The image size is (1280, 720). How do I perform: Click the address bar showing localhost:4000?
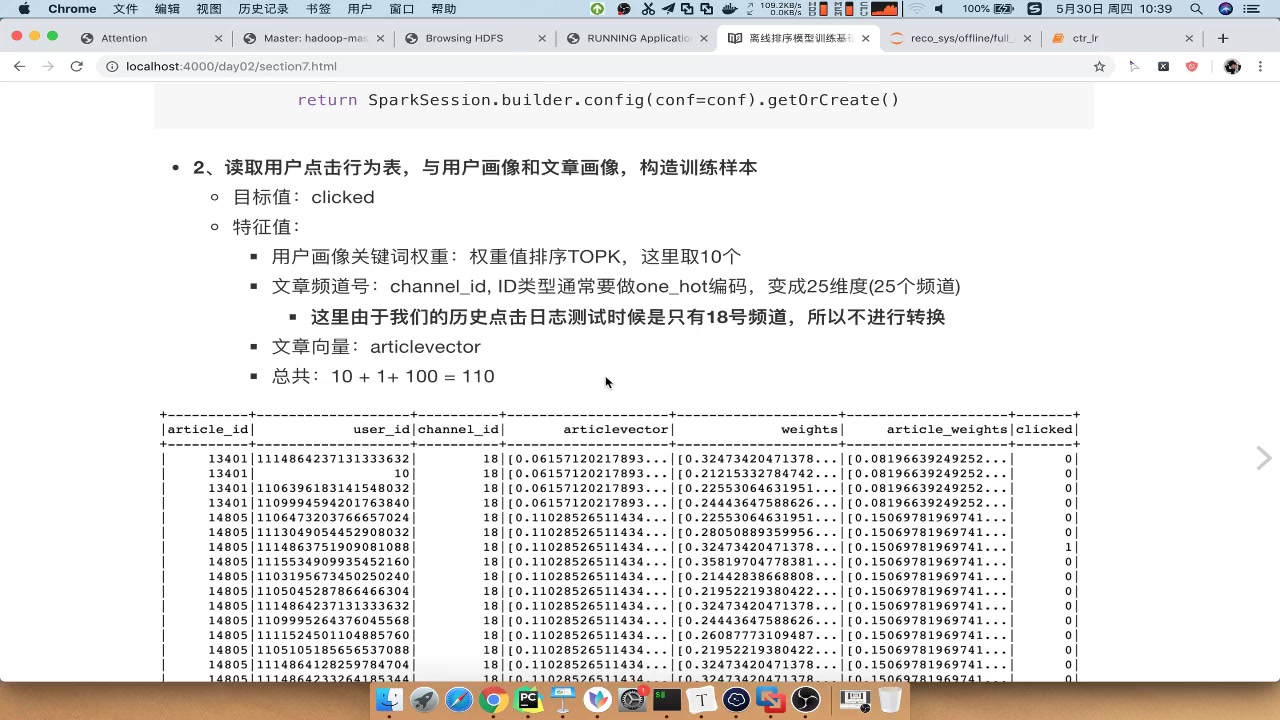[x=600, y=66]
